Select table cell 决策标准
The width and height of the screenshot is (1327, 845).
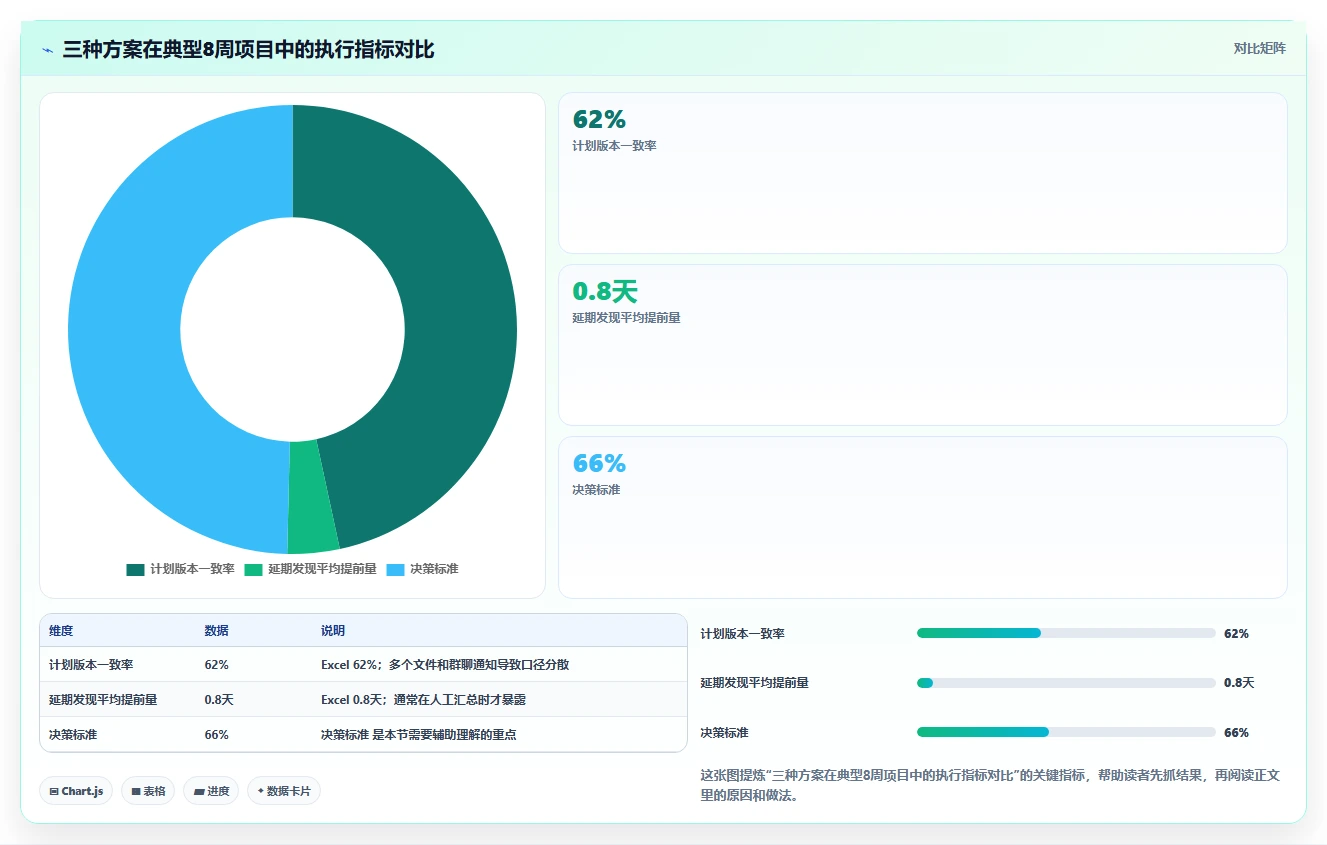tap(73, 734)
